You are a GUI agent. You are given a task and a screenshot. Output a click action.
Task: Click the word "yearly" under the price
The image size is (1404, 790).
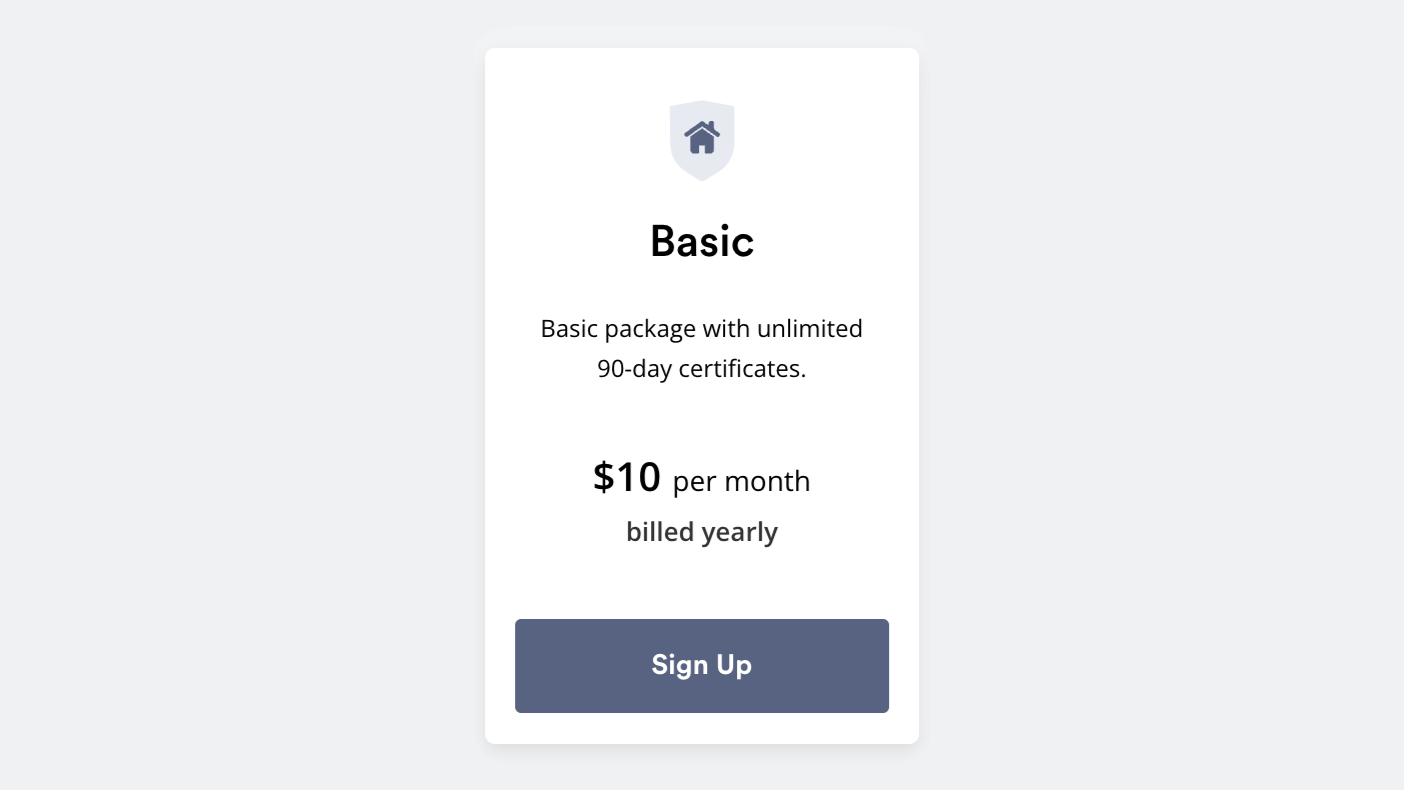coord(740,532)
